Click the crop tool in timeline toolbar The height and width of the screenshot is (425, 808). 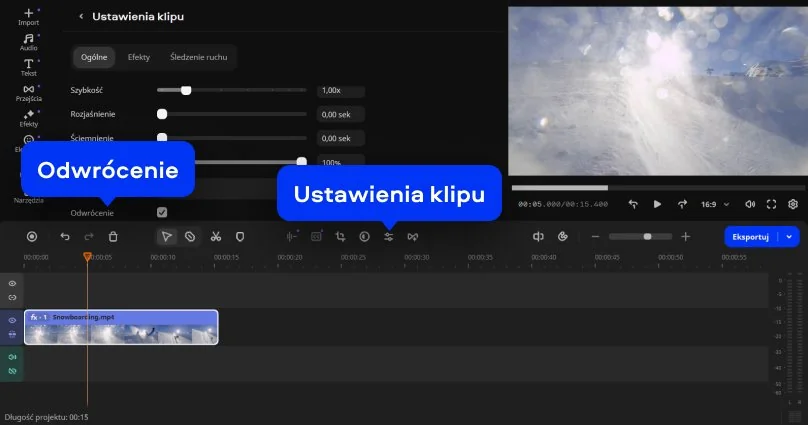tap(340, 237)
